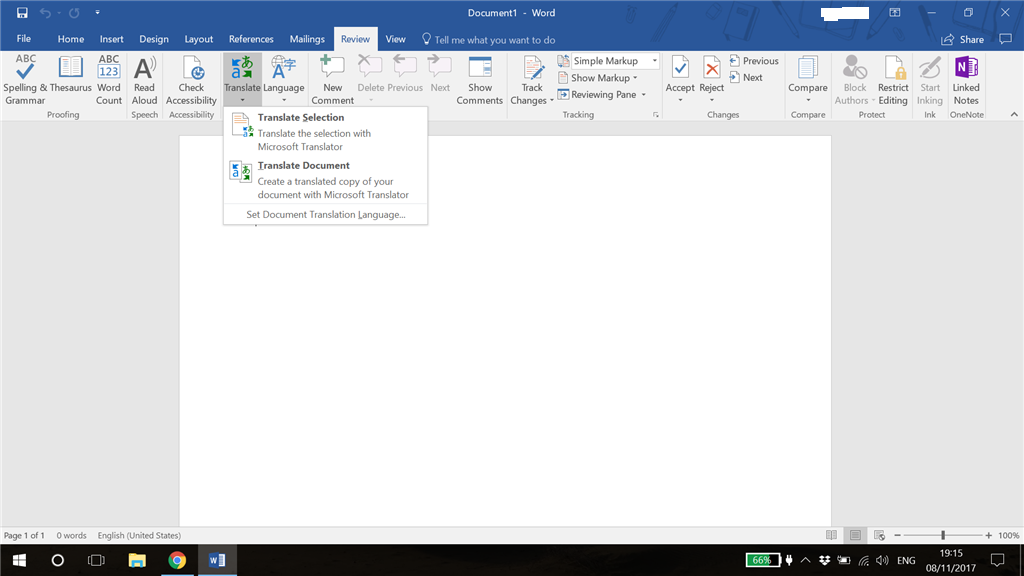Click the Delete comment button
This screenshot has height=576, width=1024.
pos(370,80)
